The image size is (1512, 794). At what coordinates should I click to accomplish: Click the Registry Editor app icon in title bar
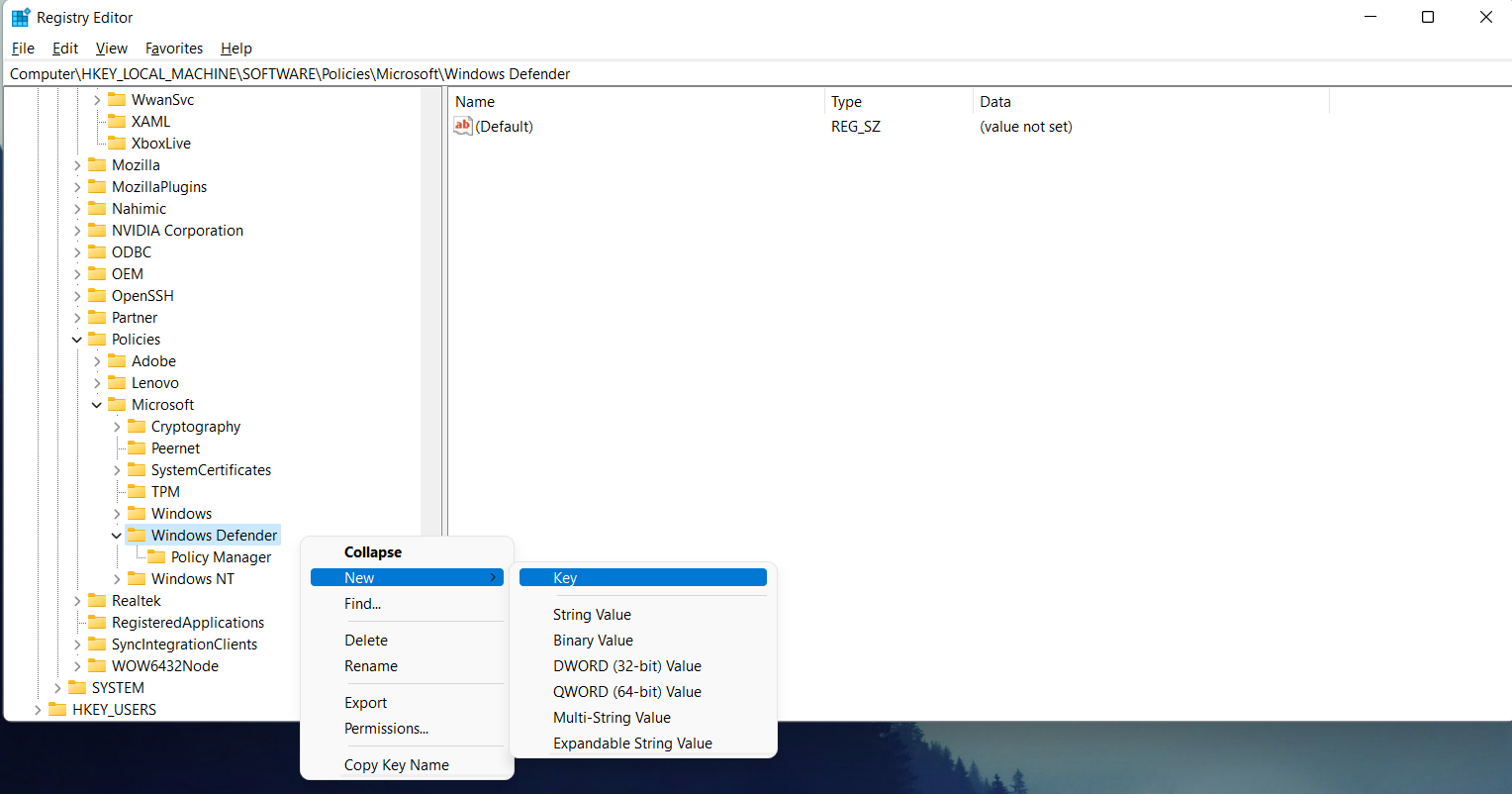pos(20,17)
